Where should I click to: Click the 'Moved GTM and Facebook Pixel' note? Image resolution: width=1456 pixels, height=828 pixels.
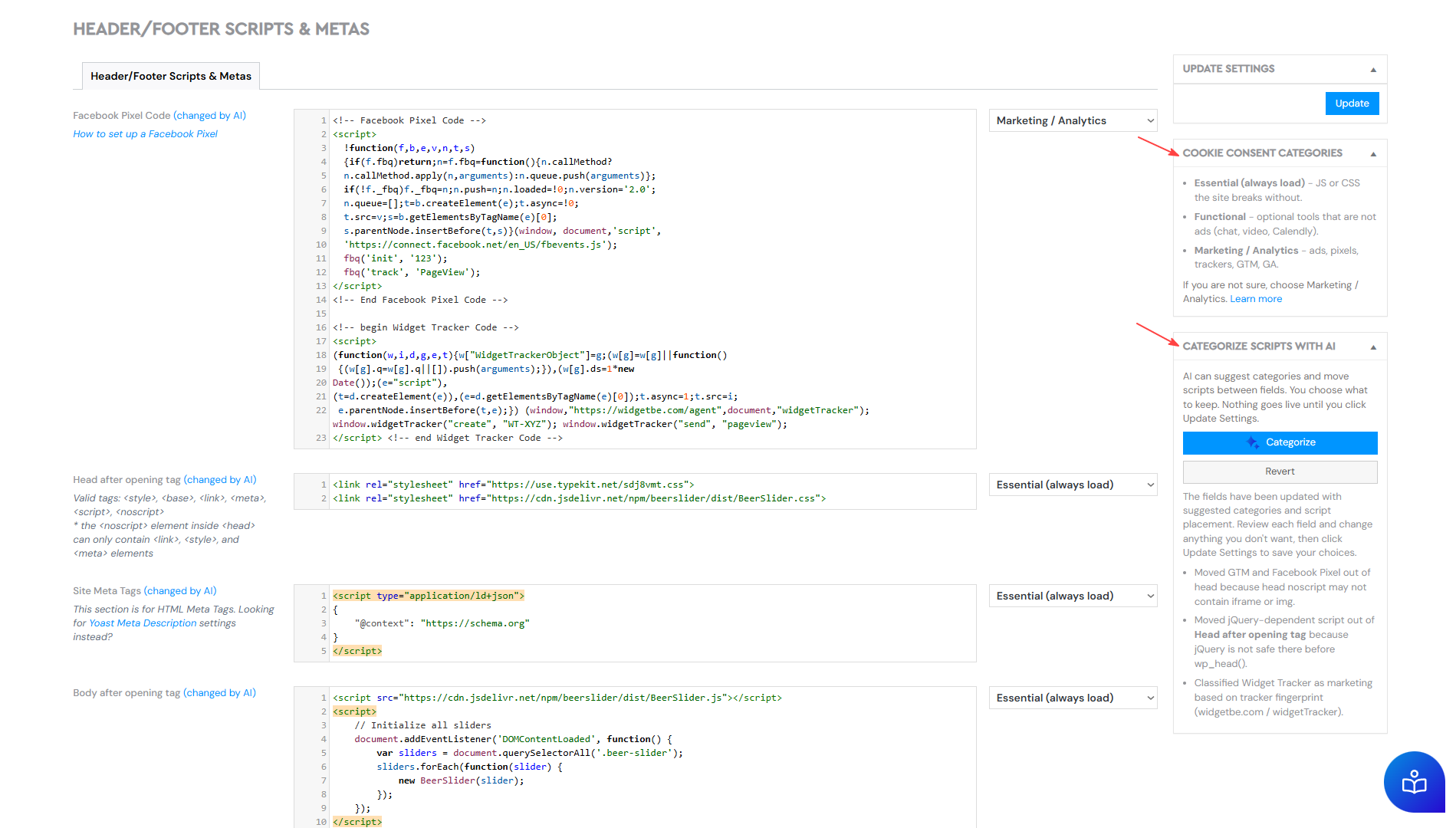tap(1284, 587)
